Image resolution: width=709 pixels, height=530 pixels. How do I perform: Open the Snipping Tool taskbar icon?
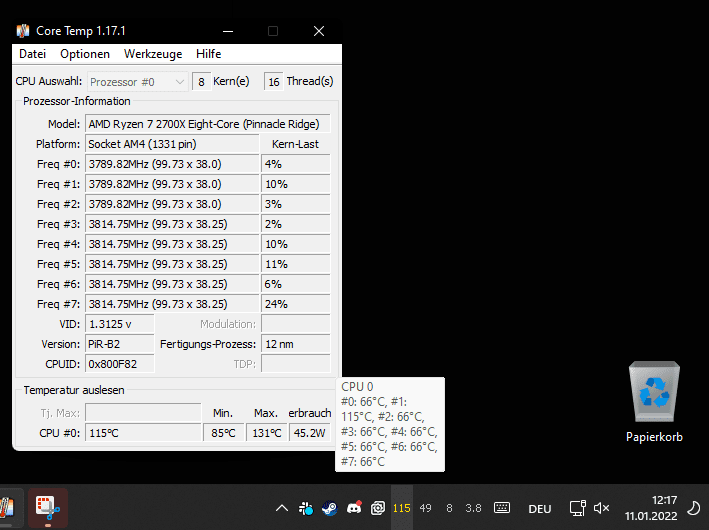48,508
